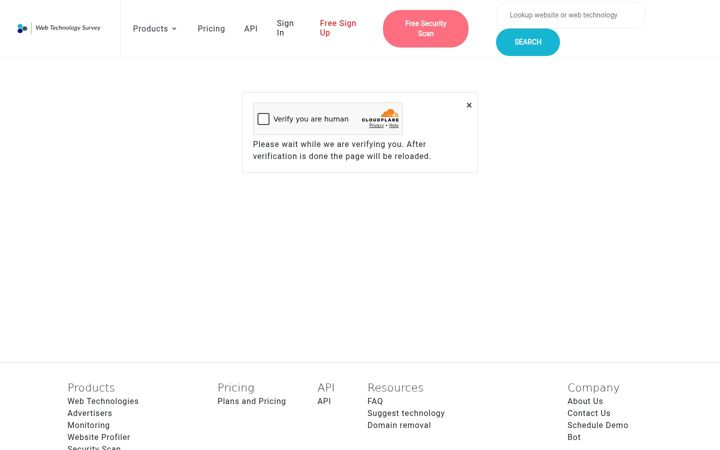This screenshot has height=450, width=720.
Task: Click the Company footer heading
Action: 593,388
